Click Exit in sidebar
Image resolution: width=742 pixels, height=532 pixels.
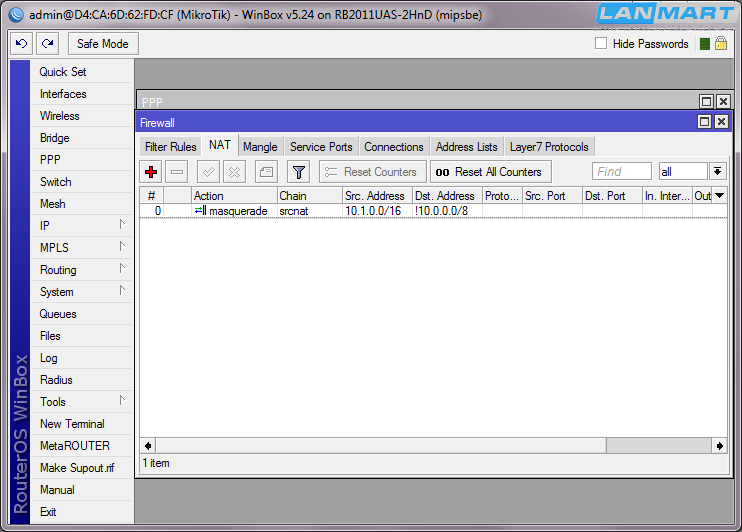[81, 512]
